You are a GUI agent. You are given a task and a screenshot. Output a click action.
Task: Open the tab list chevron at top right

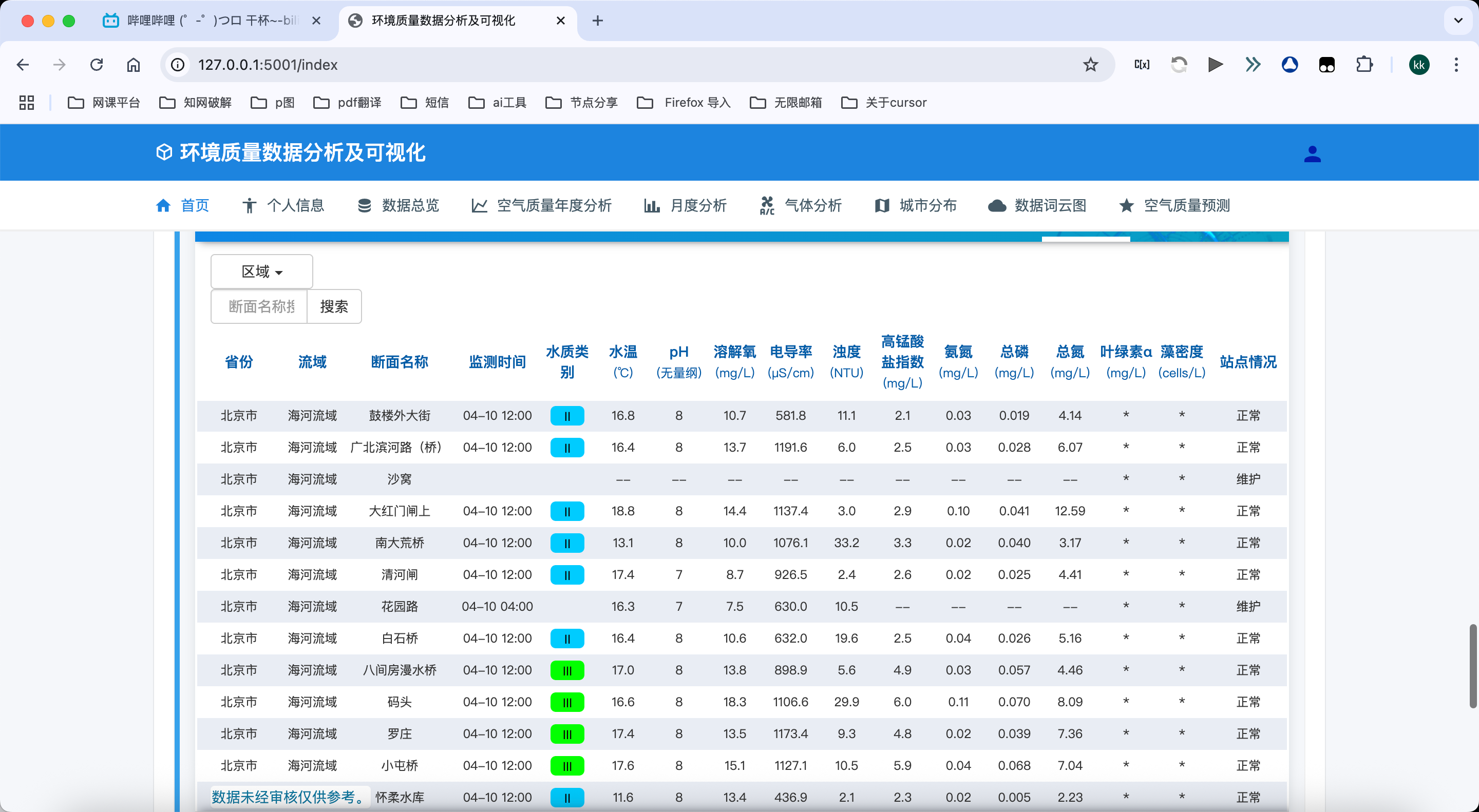pos(1458,21)
